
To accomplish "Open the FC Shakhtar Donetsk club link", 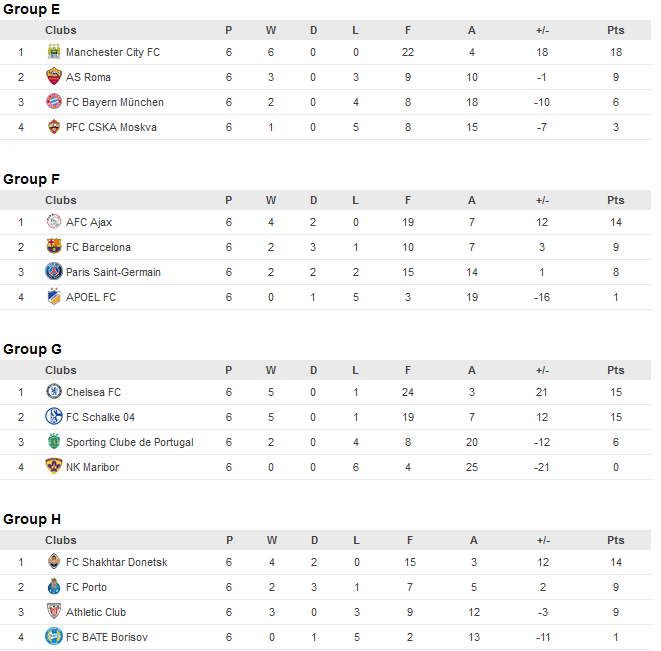I will (117, 562).
